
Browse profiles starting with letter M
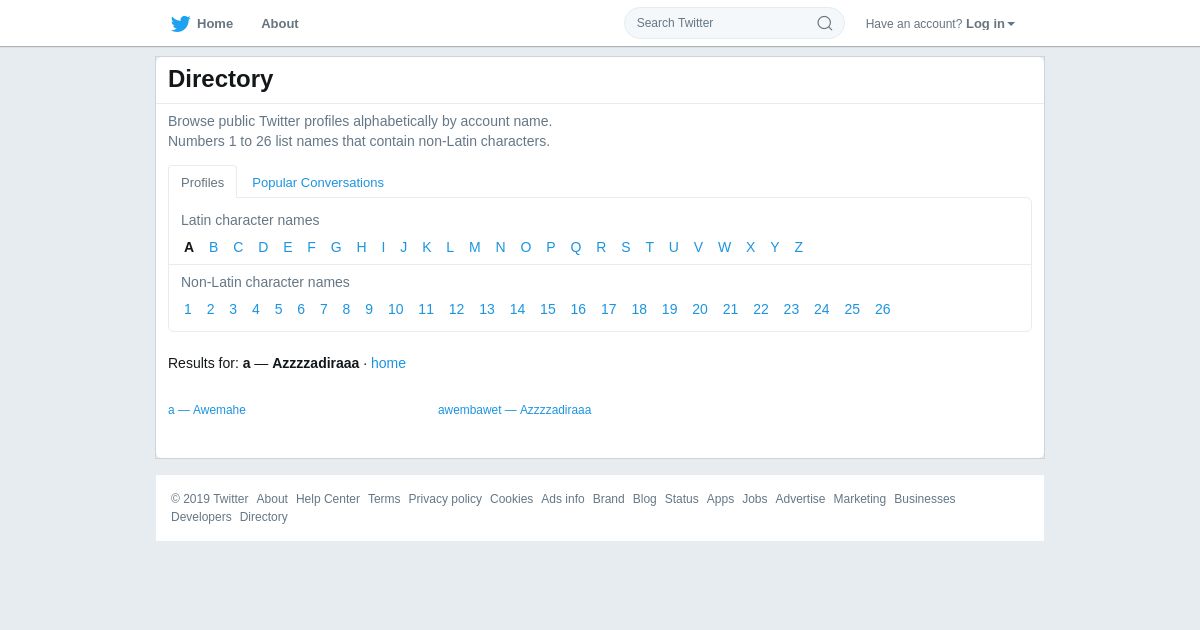(475, 247)
